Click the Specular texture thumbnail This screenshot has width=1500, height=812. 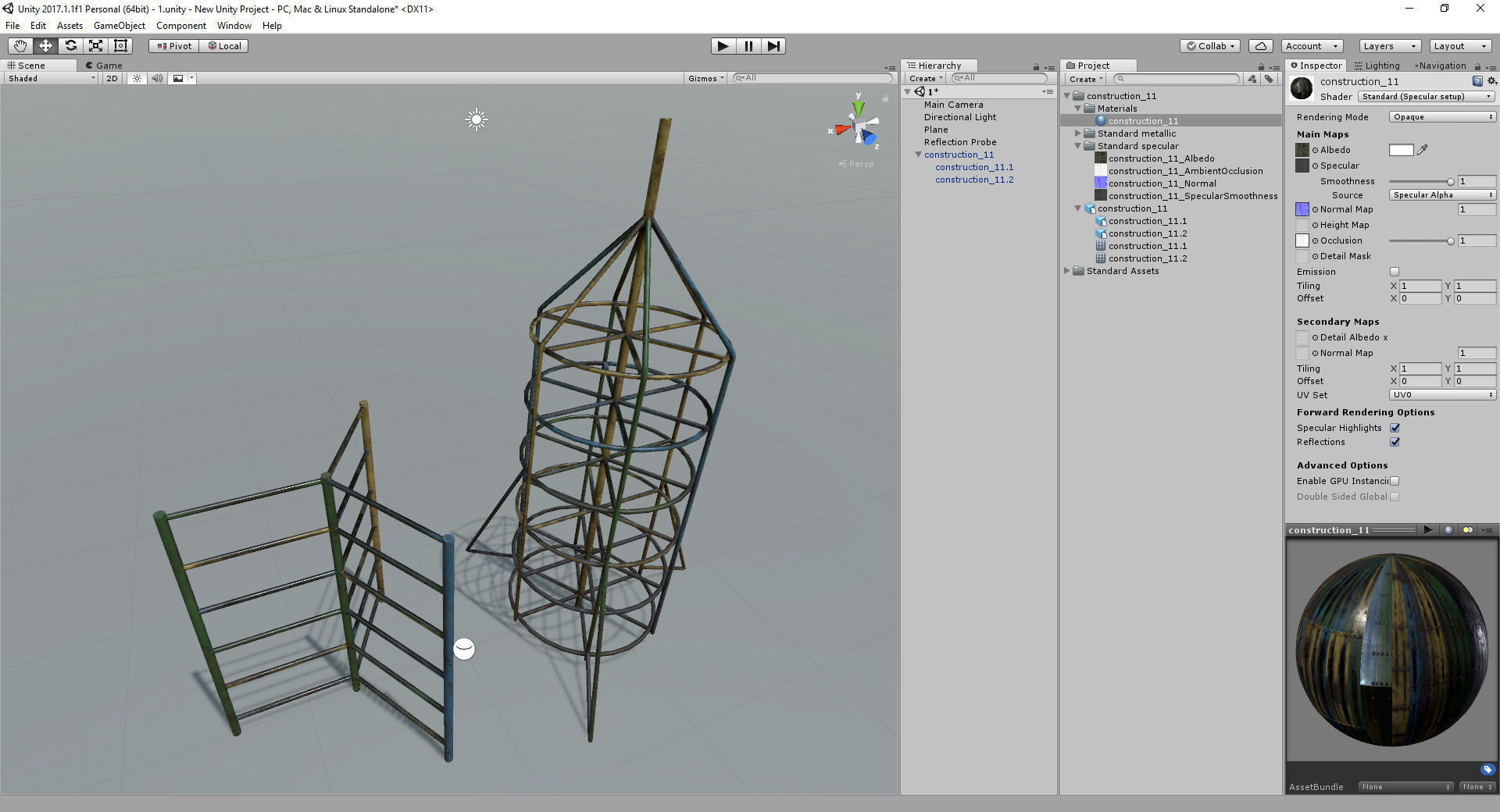[x=1302, y=166]
